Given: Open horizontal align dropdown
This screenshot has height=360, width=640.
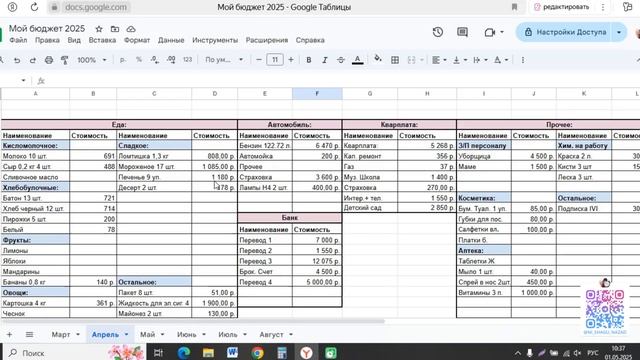Looking at the screenshot, I should (x=439, y=60).
